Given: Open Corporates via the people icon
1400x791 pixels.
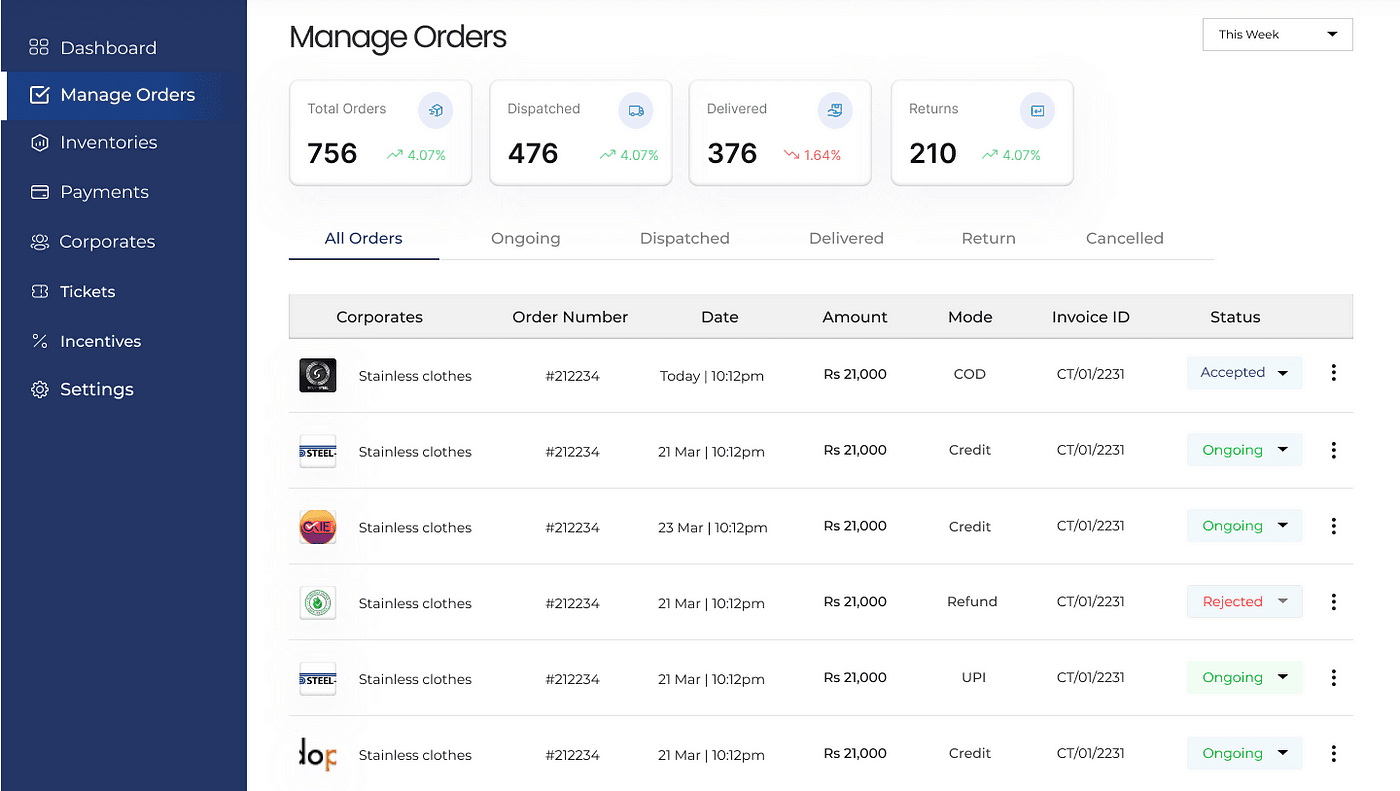Looking at the screenshot, I should [x=39, y=241].
